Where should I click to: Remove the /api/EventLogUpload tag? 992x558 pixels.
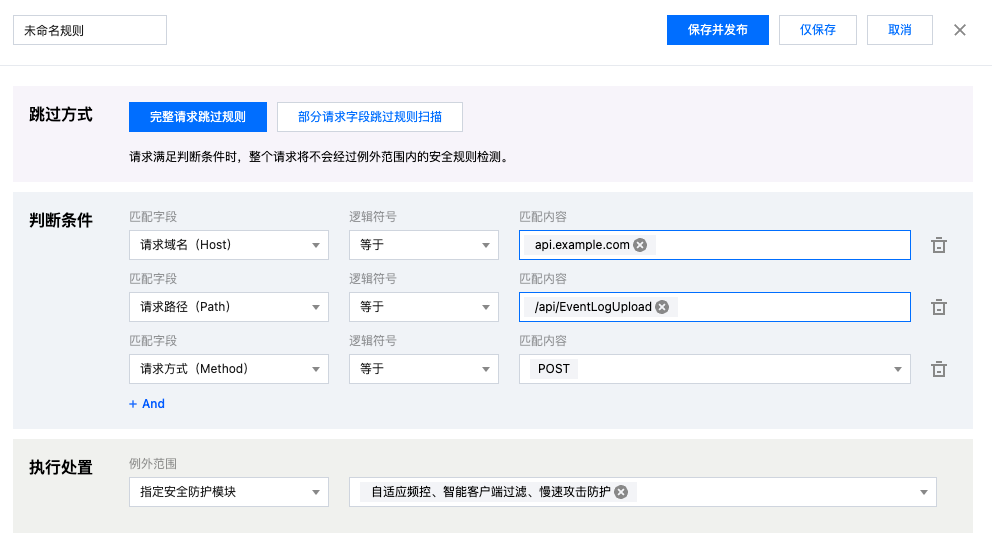tap(662, 307)
